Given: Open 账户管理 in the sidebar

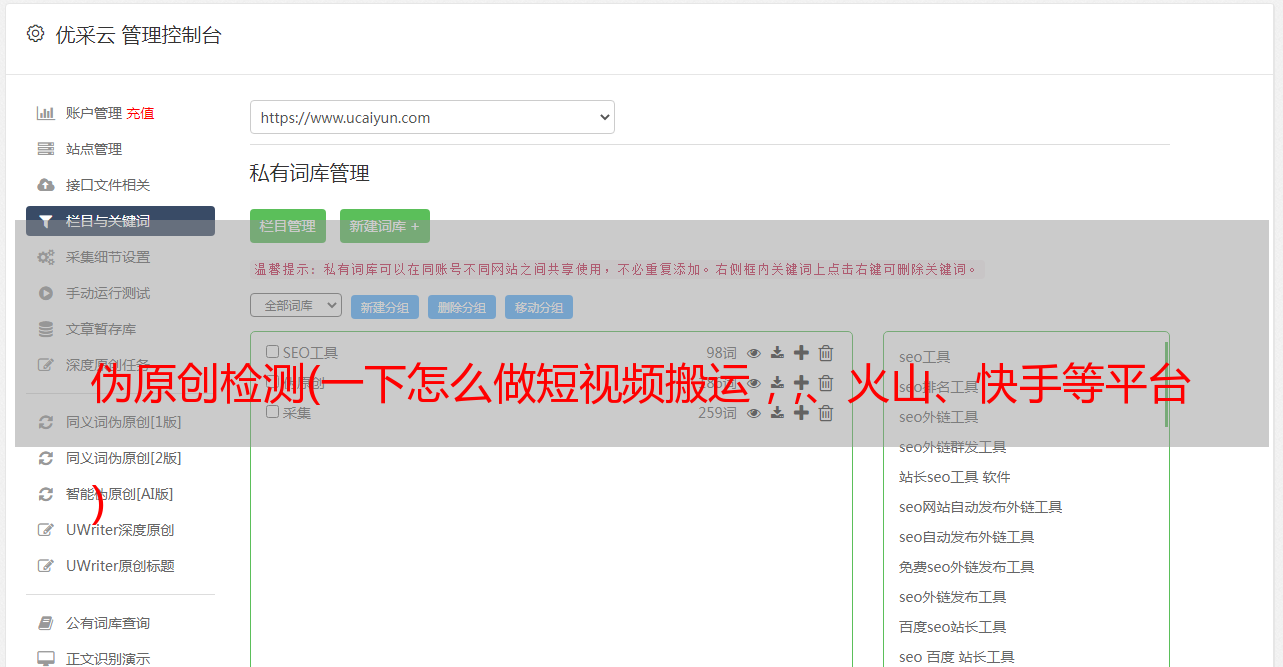Looking at the screenshot, I should pyautogui.click(x=94, y=113).
